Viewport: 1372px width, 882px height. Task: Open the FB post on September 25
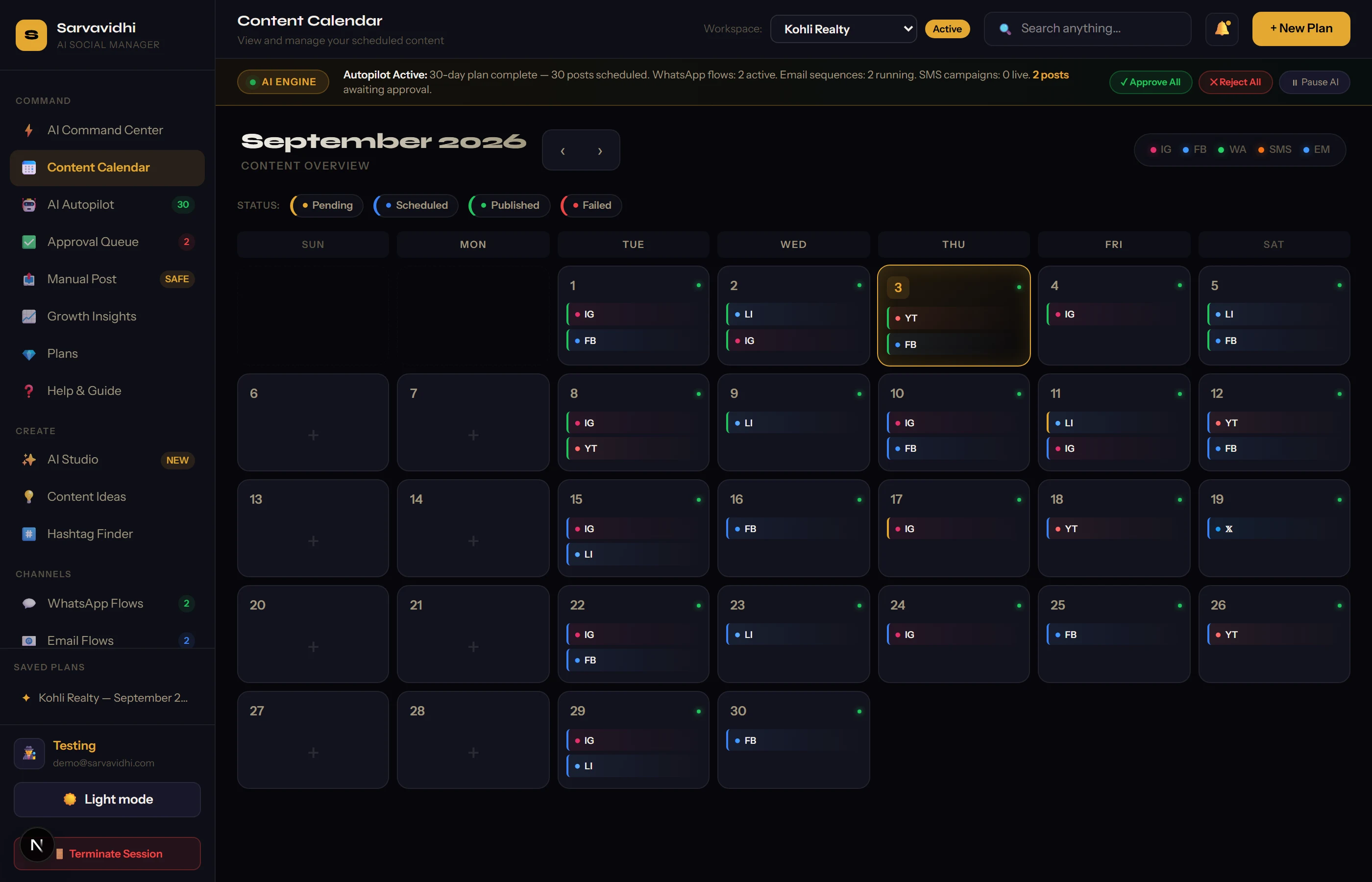pyautogui.click(x=1114, y=635)
